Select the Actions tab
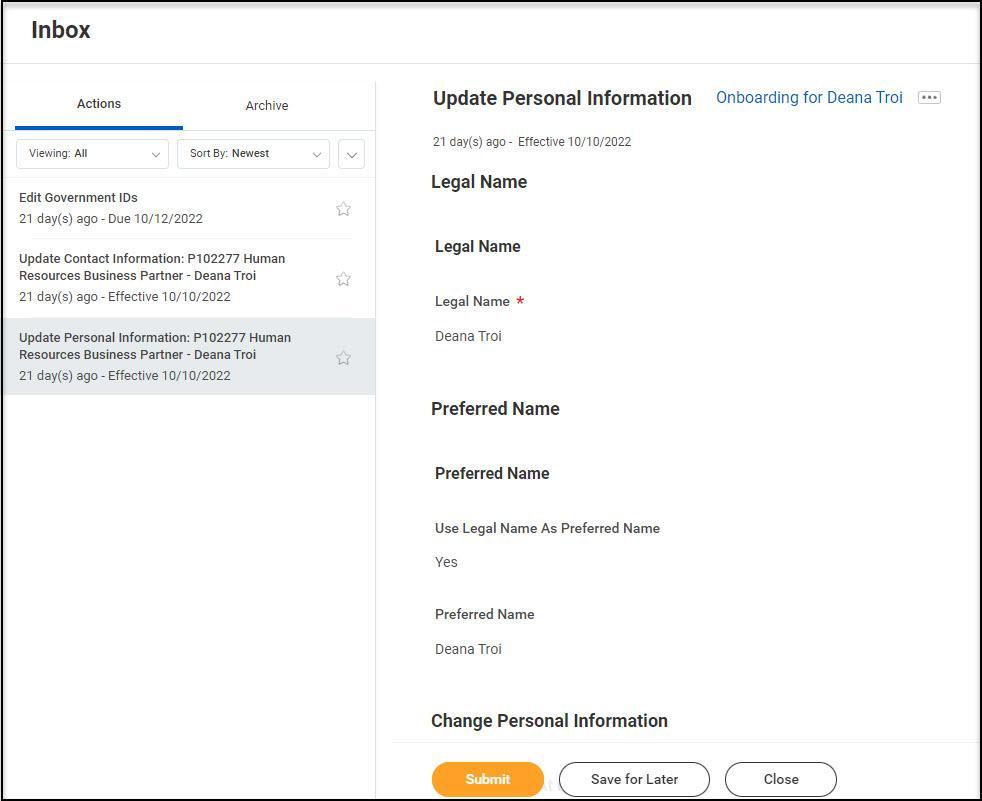 pyautogui.click(x=99, y=104)
